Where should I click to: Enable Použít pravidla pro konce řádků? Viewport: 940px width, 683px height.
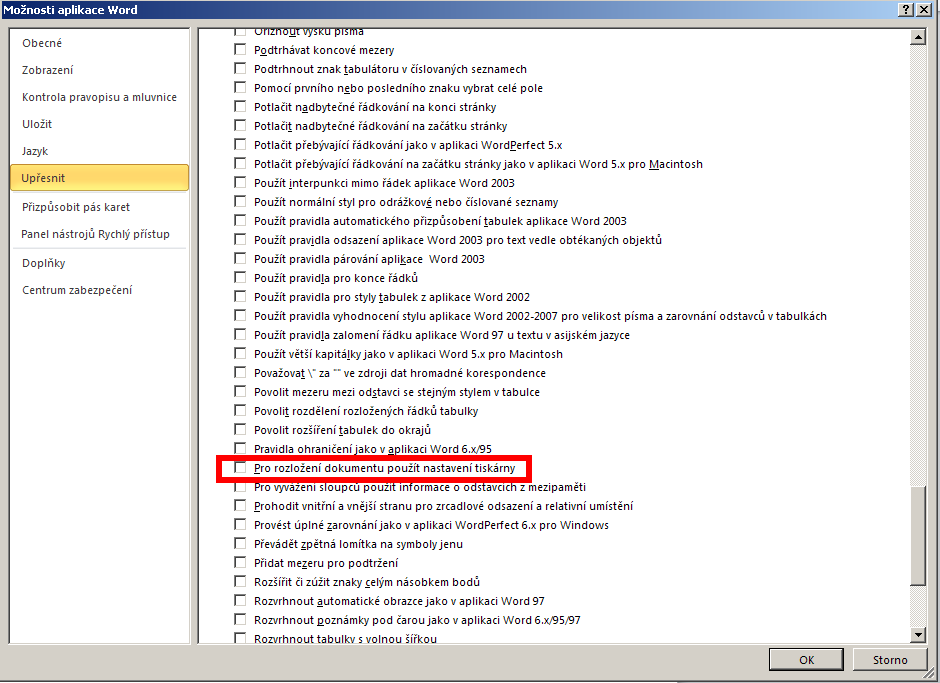[x=240, y=277]
